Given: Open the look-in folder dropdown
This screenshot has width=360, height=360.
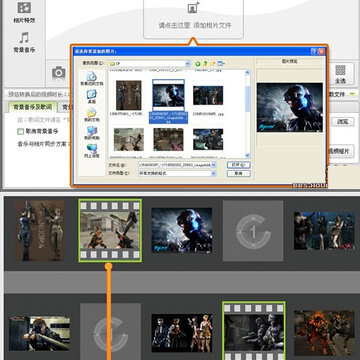Looking at the screenshot, I should pyautogui.click(x=188, y=63).
